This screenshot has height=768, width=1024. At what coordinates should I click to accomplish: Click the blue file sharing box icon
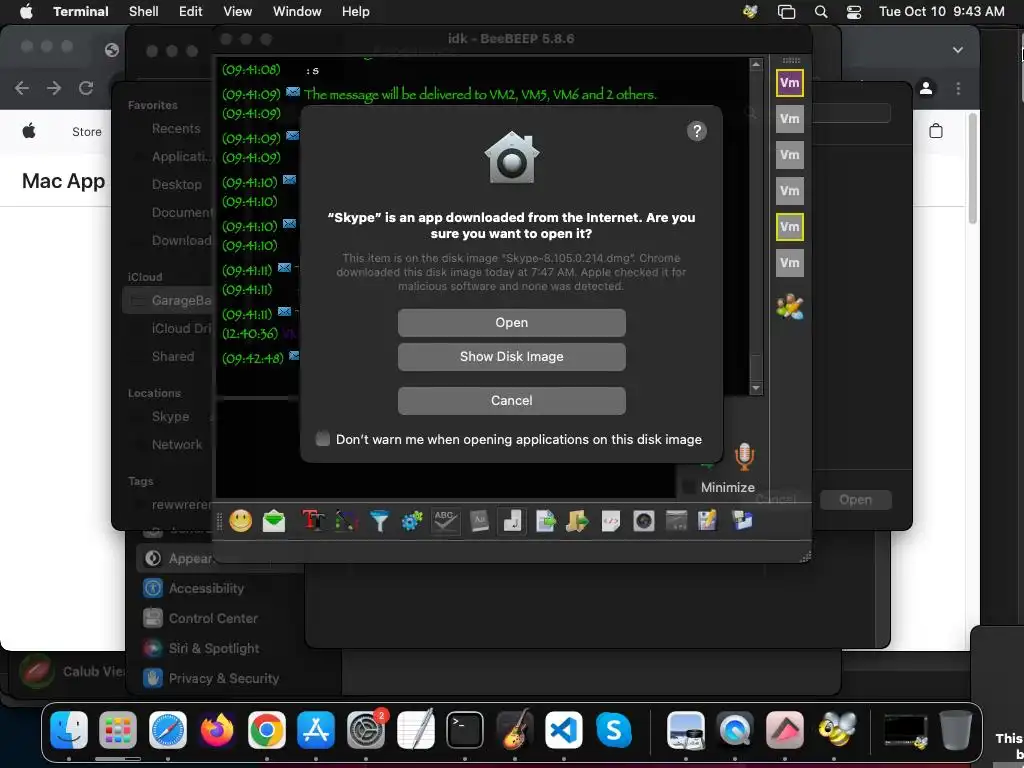pos(743,520)
